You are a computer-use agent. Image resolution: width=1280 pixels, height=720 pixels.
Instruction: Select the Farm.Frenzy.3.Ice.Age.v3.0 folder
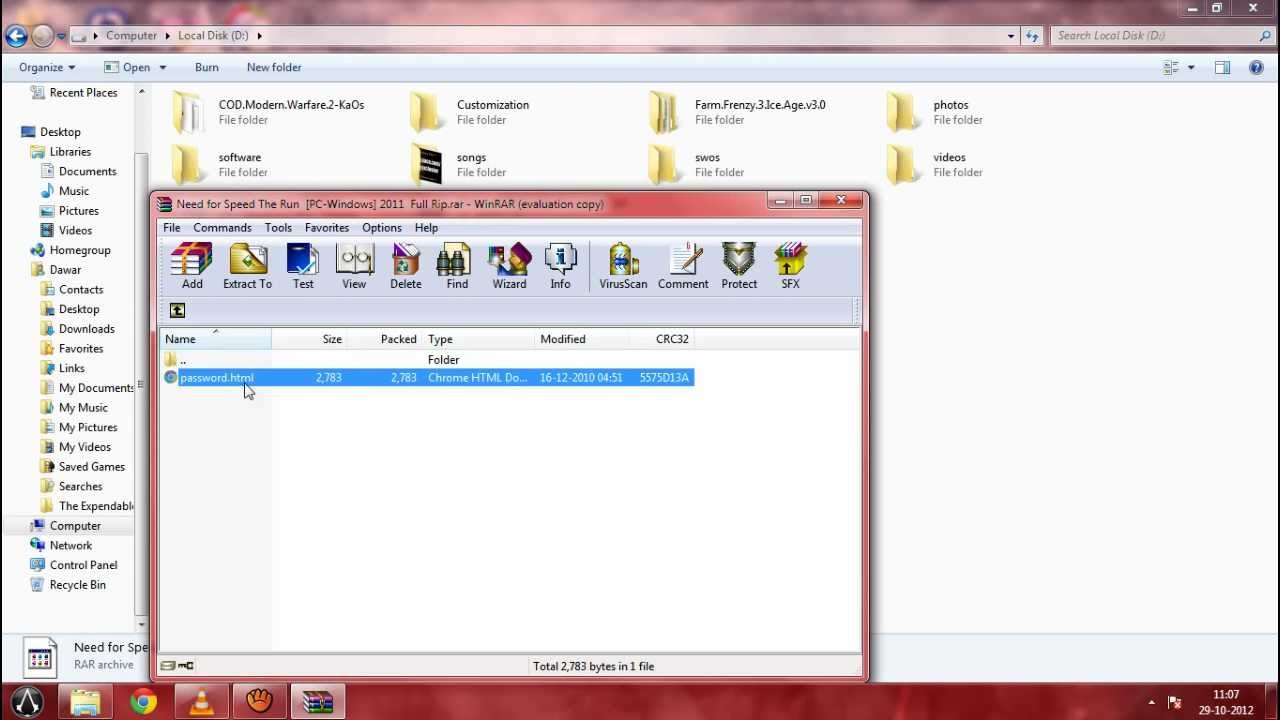tap(737, 112)
